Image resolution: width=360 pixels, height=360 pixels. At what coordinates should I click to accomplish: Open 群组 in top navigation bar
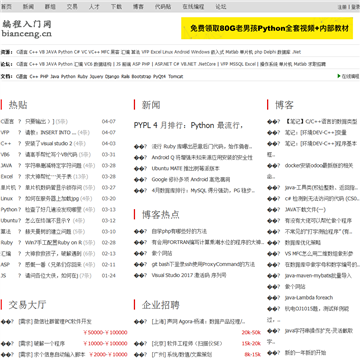point(50,6)
